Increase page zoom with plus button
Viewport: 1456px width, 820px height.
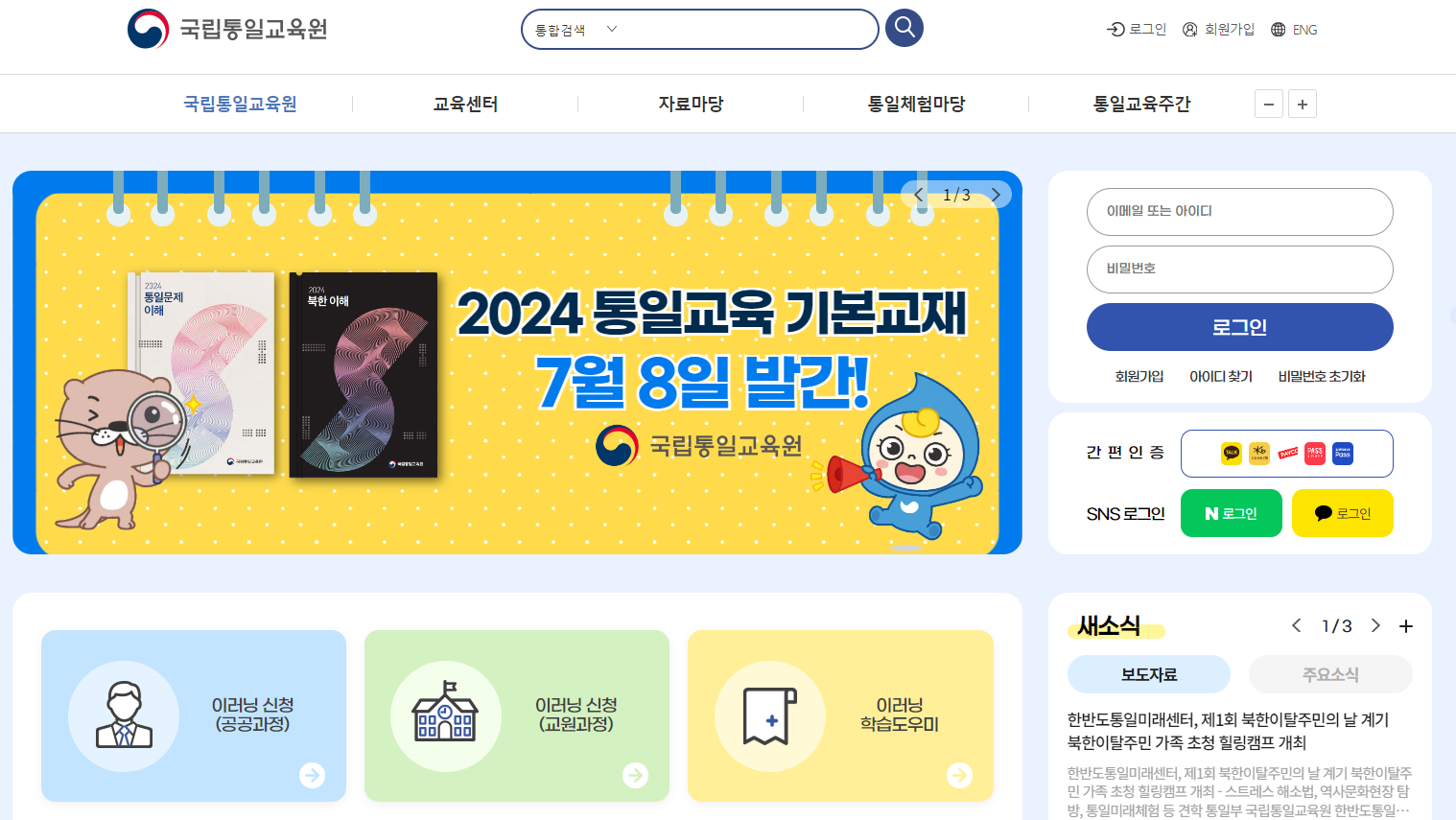tap(1303, 104)
